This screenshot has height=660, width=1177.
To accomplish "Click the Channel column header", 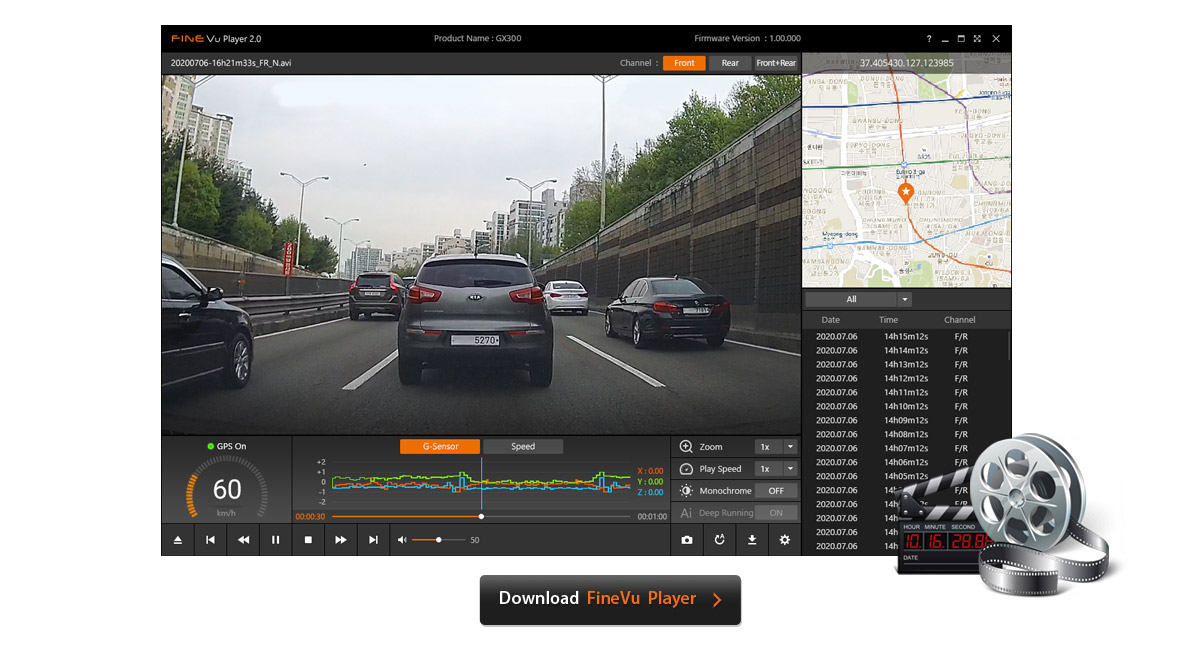I will tap(960, 320).
